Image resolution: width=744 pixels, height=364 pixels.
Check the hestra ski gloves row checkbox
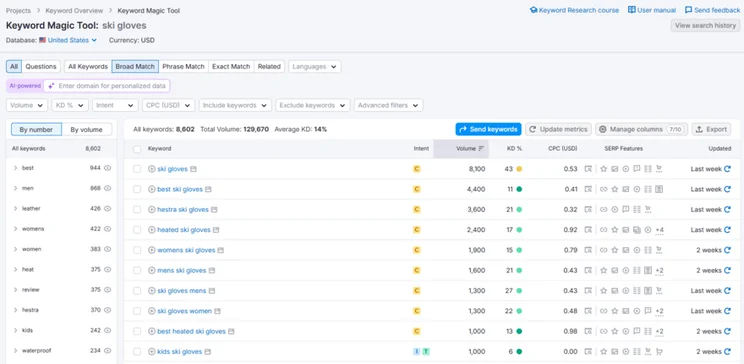coord(137,209)
